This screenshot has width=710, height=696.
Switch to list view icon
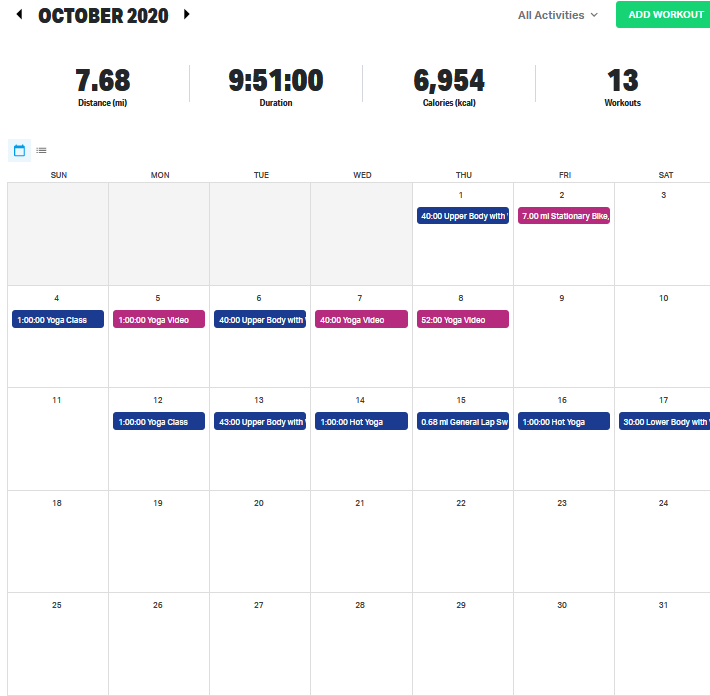(42, 150)
